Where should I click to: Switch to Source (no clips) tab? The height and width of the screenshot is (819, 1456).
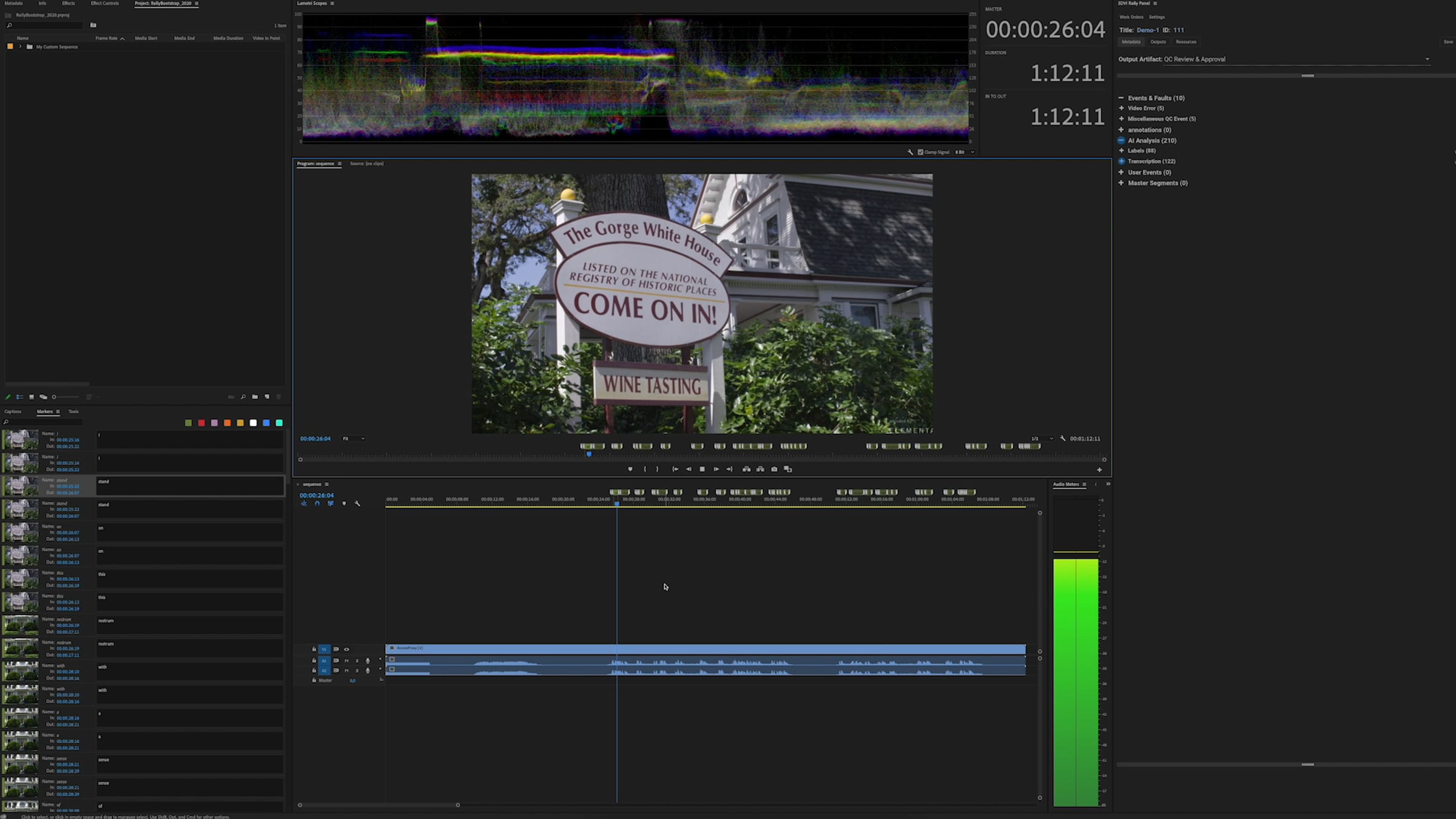[366, 163]
